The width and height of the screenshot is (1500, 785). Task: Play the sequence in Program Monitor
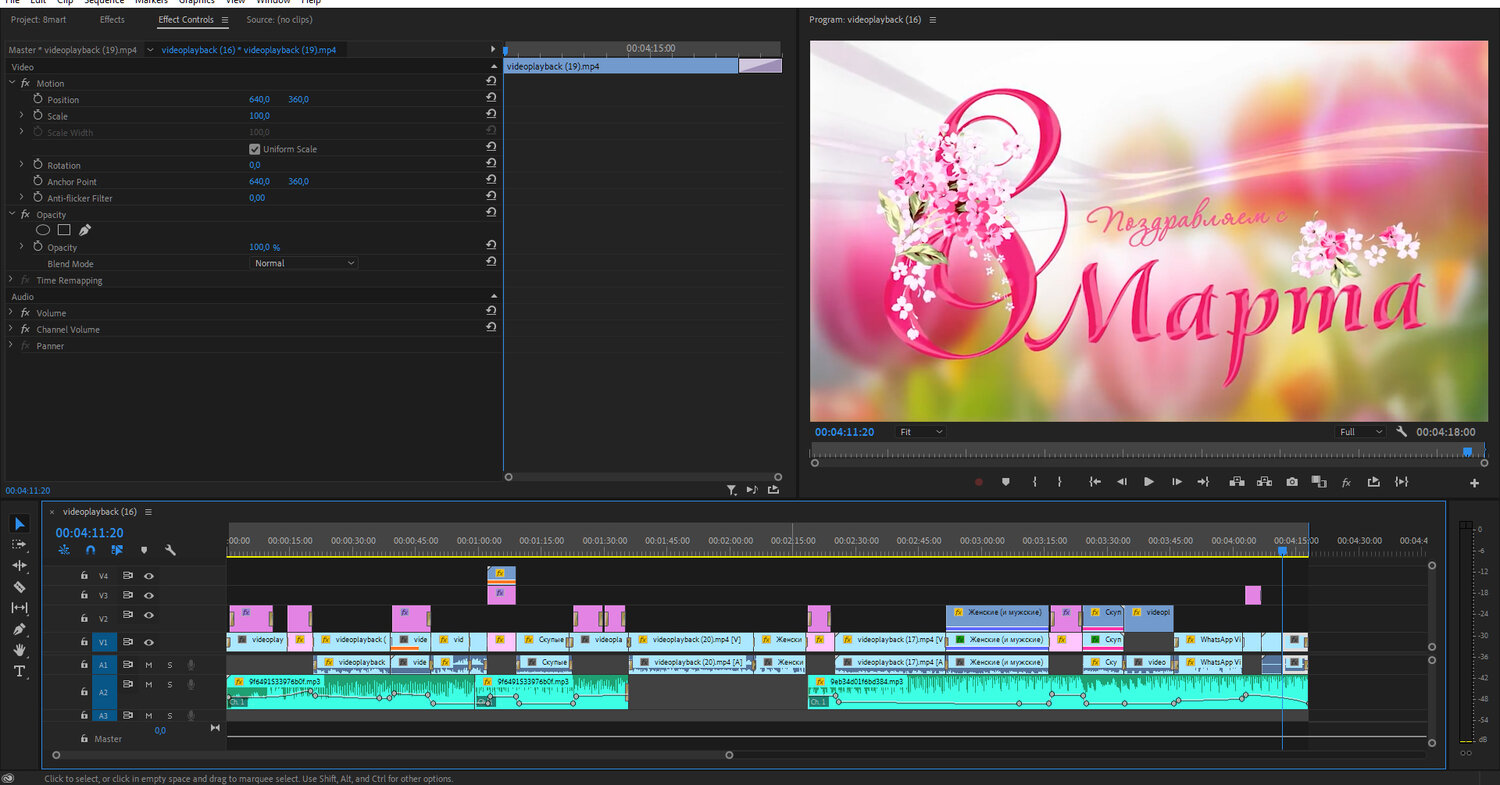pyautogui.click(x=1148, y=482)
